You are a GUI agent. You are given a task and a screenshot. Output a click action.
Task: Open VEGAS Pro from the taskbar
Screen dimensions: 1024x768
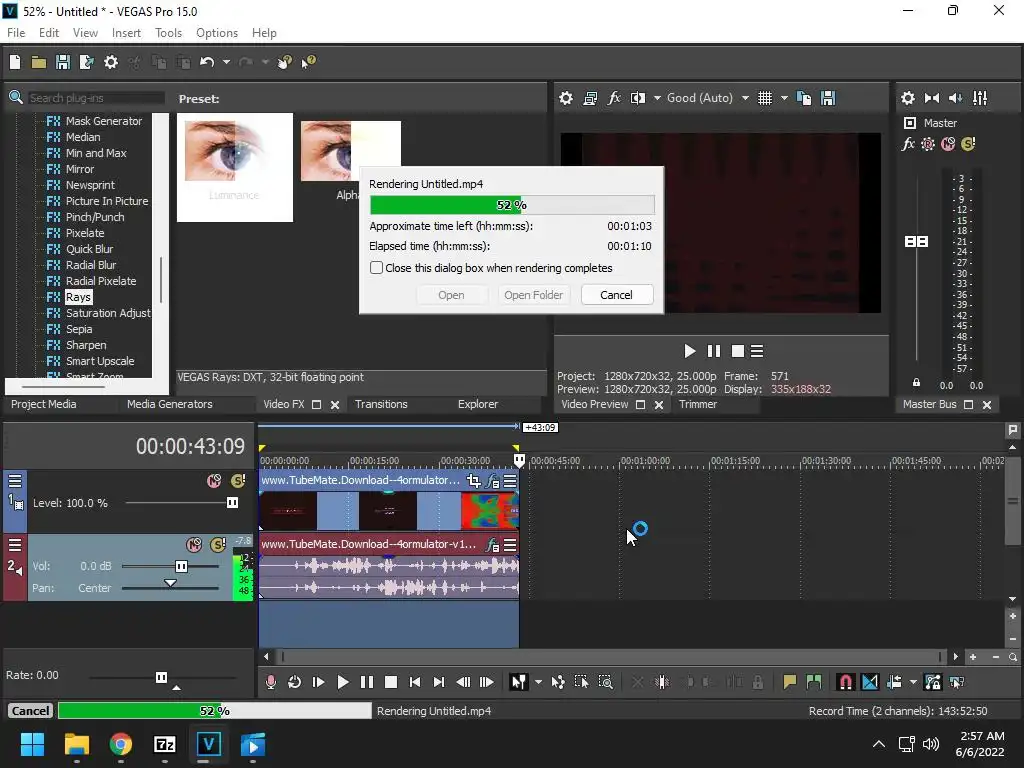[x=208, y=744]
